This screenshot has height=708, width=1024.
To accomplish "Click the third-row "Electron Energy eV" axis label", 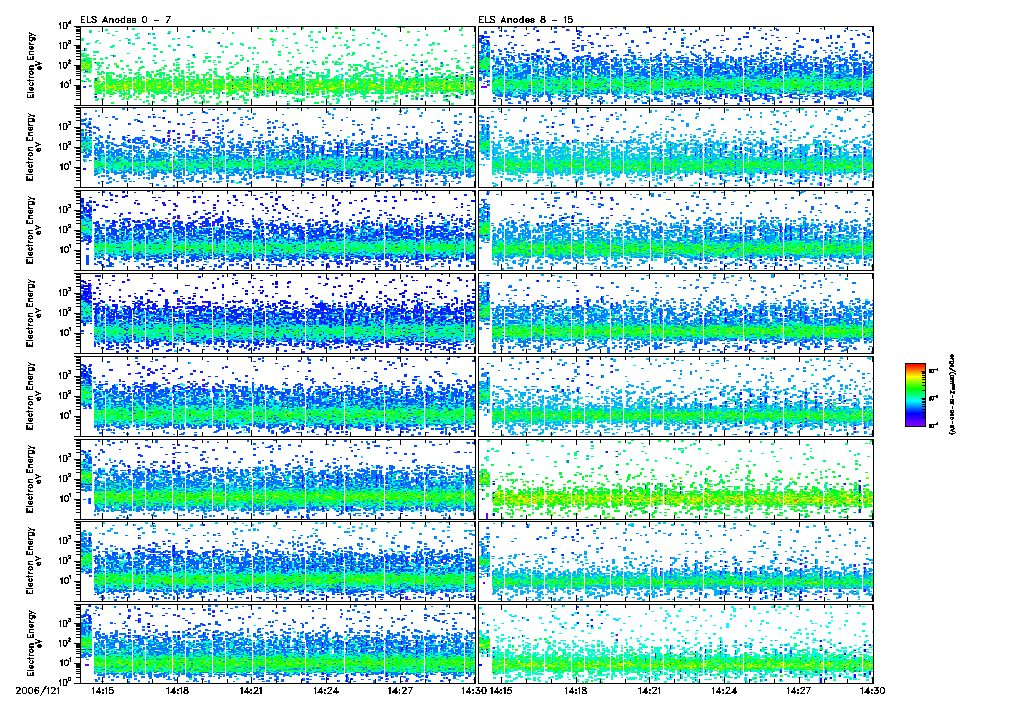I will [x=33, y=230].
